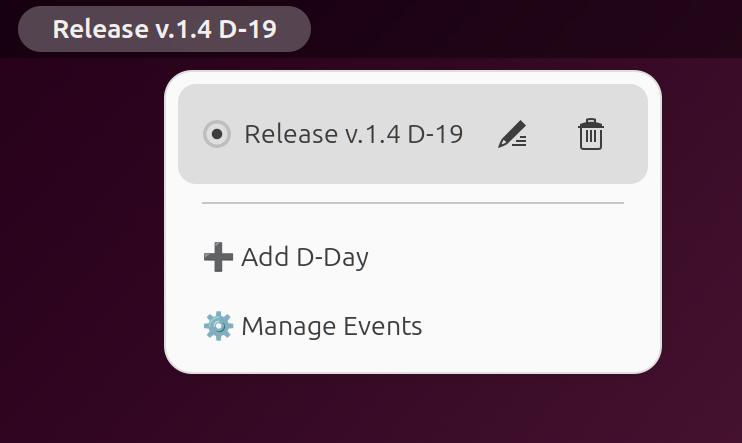
Task: Click the dark desktop background outside the popup
Action: (80, 250)
